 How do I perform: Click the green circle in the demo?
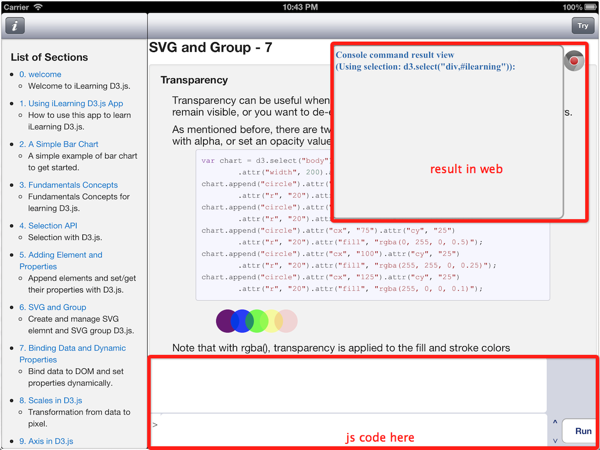257,321
